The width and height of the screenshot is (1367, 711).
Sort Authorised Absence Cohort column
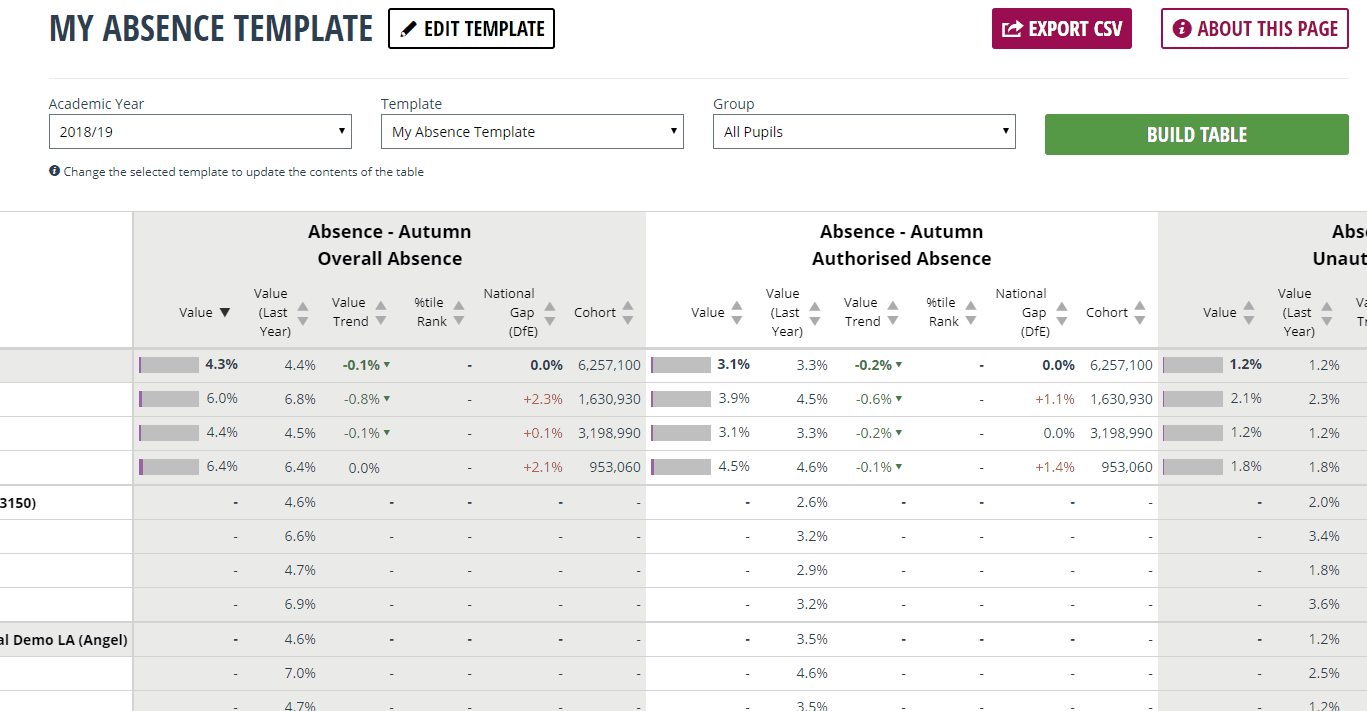[x=1116, y=312]
